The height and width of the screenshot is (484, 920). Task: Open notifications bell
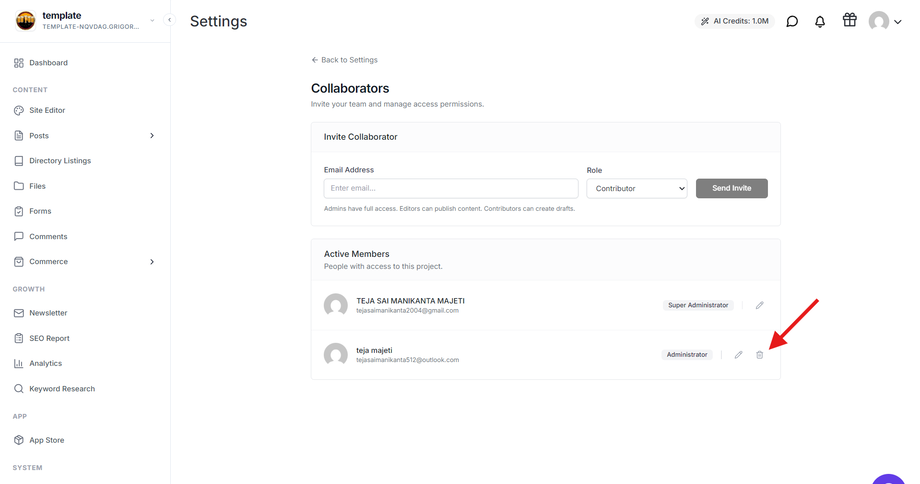[x=820, y=22]
